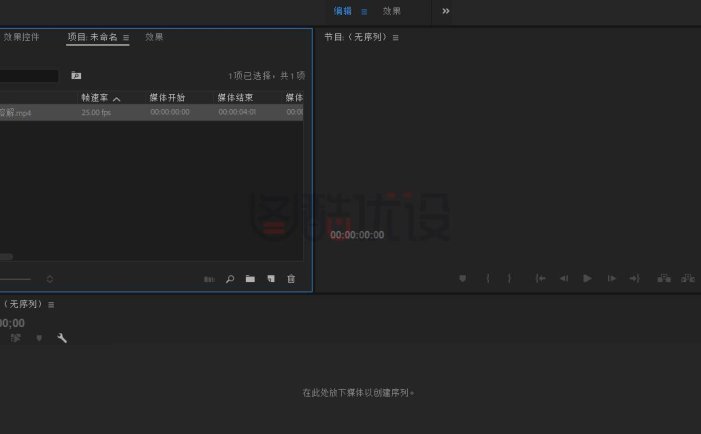This screenshot has width=701, height=434.
Task: Click the program monitor 00:00:00:00 timecode
Action: click(357, 235)
